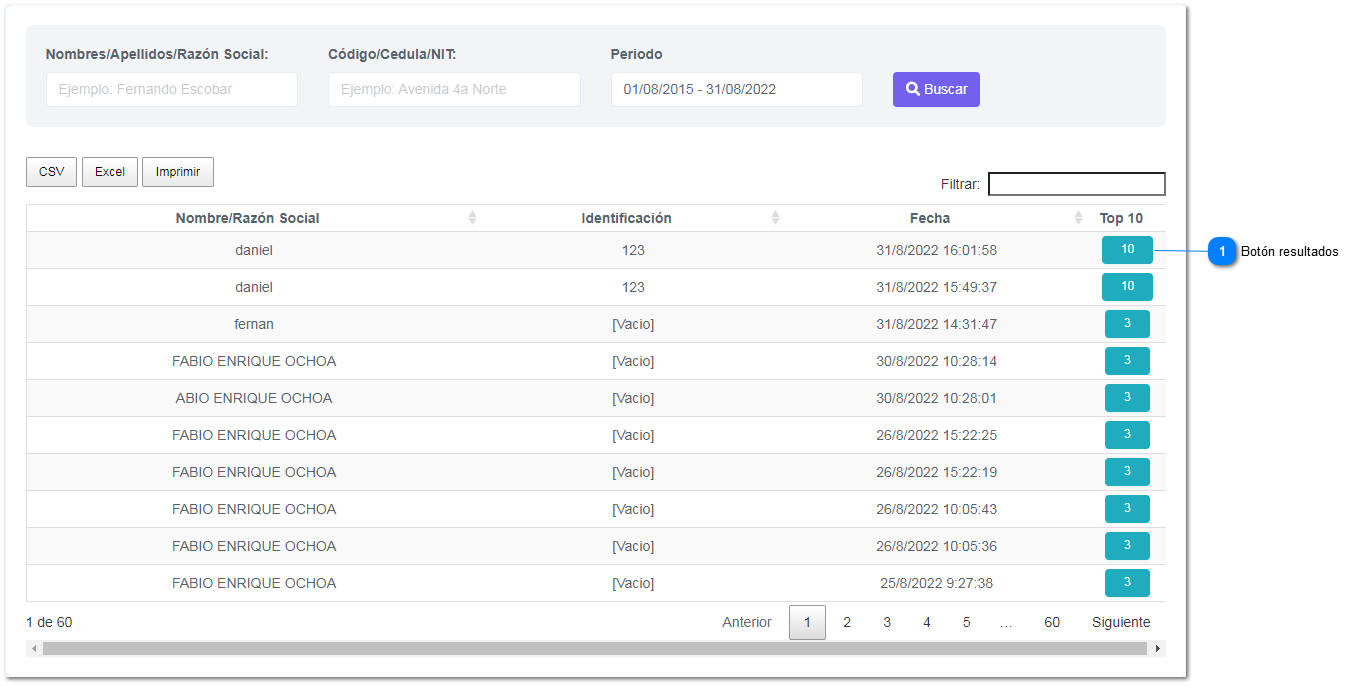
Task: Open results button 10 for 15:49:37 row
Action: pos(1127,287)
